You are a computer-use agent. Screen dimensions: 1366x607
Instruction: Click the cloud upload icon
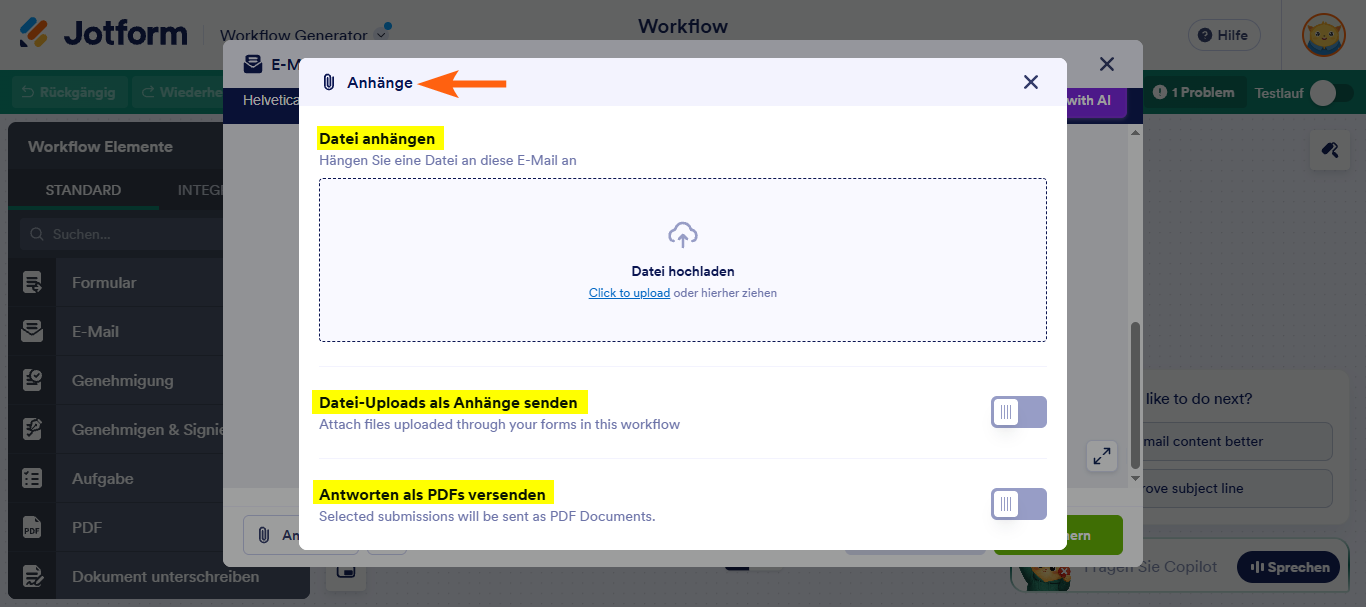pos(683,235)
